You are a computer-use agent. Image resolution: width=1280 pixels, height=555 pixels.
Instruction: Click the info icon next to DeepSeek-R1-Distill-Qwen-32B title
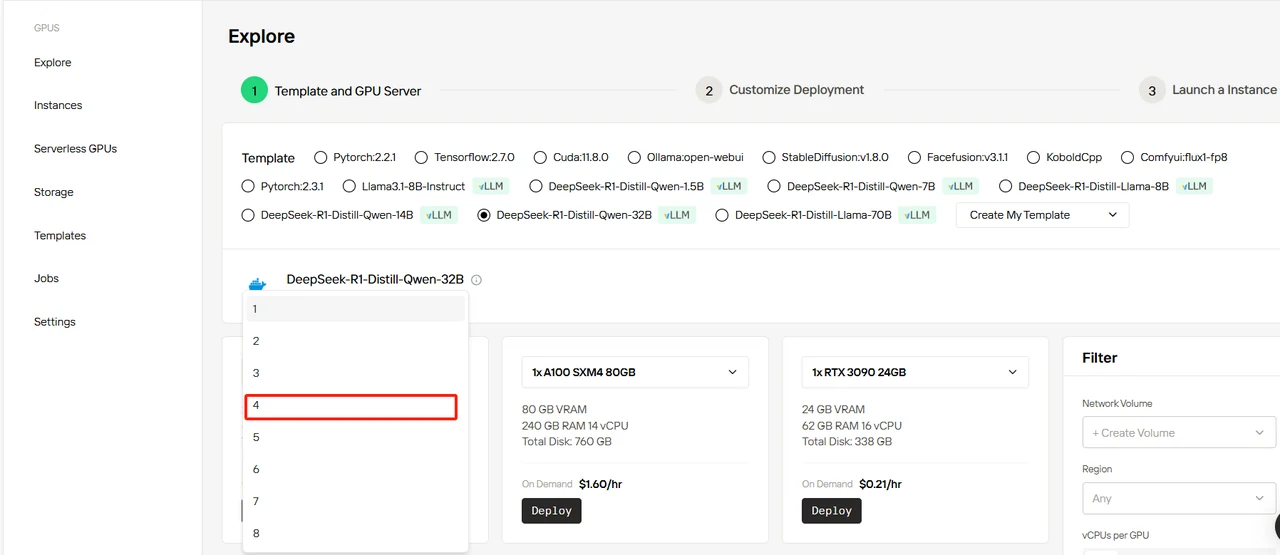tap(476, 280)
